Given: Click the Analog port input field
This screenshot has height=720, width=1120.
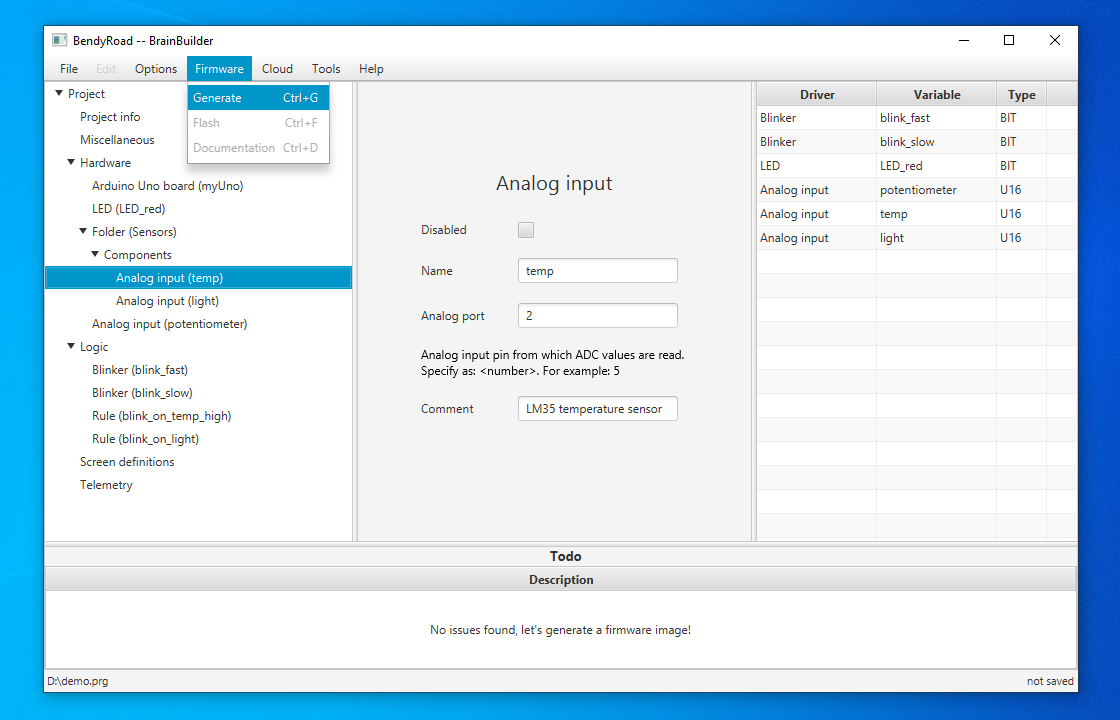Looking at the screenshot, I should tap(597, 316).
